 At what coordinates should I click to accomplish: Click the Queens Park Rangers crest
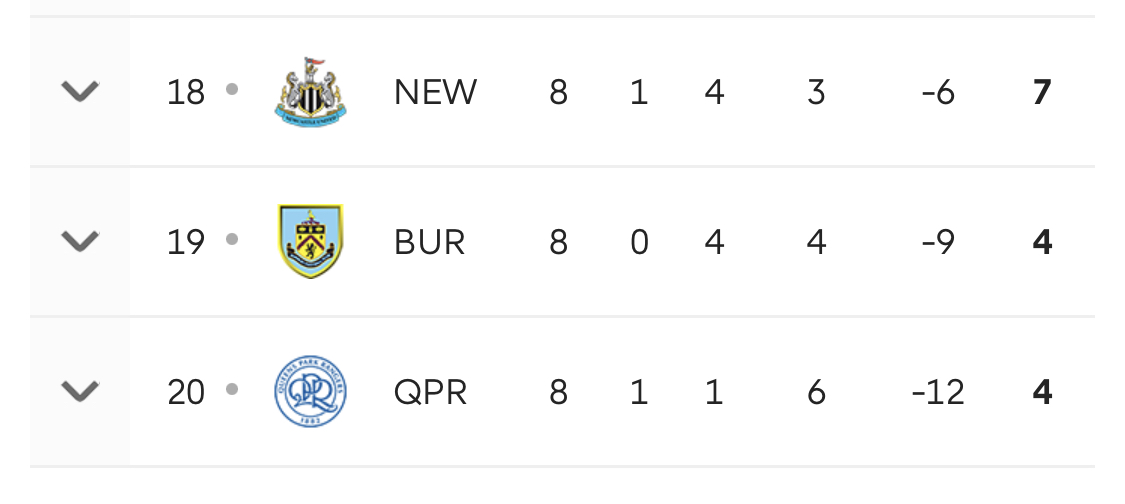(311, 391)
